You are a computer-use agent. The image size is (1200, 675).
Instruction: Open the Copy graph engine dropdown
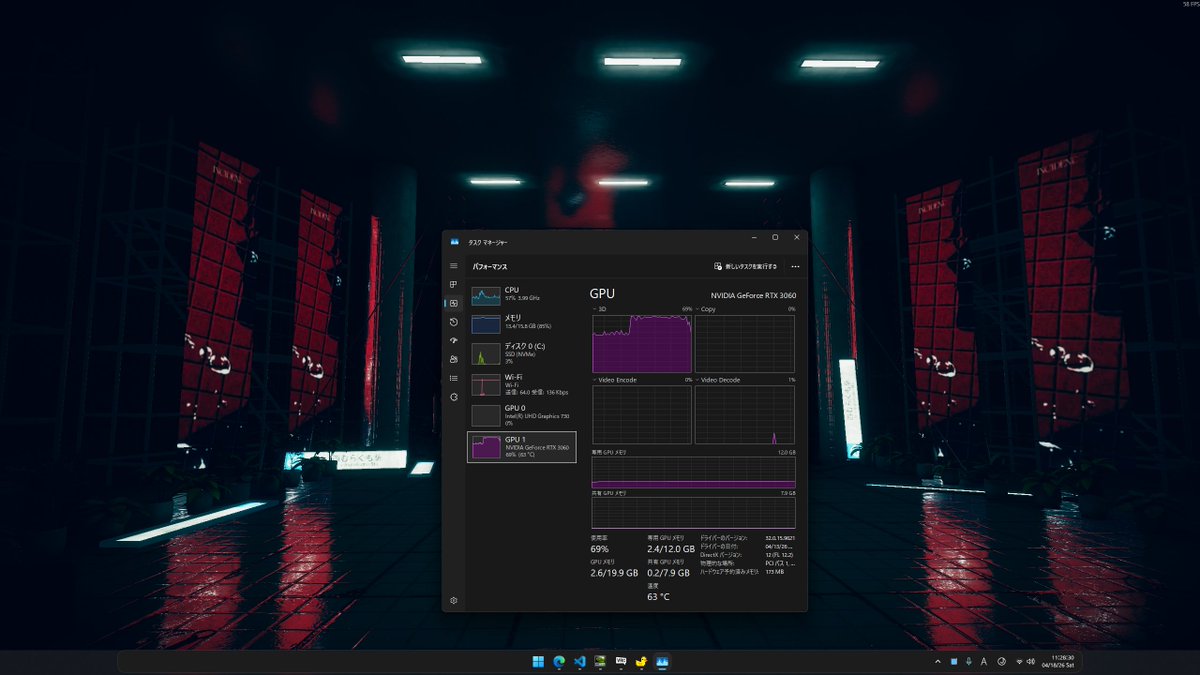[706, 309]
